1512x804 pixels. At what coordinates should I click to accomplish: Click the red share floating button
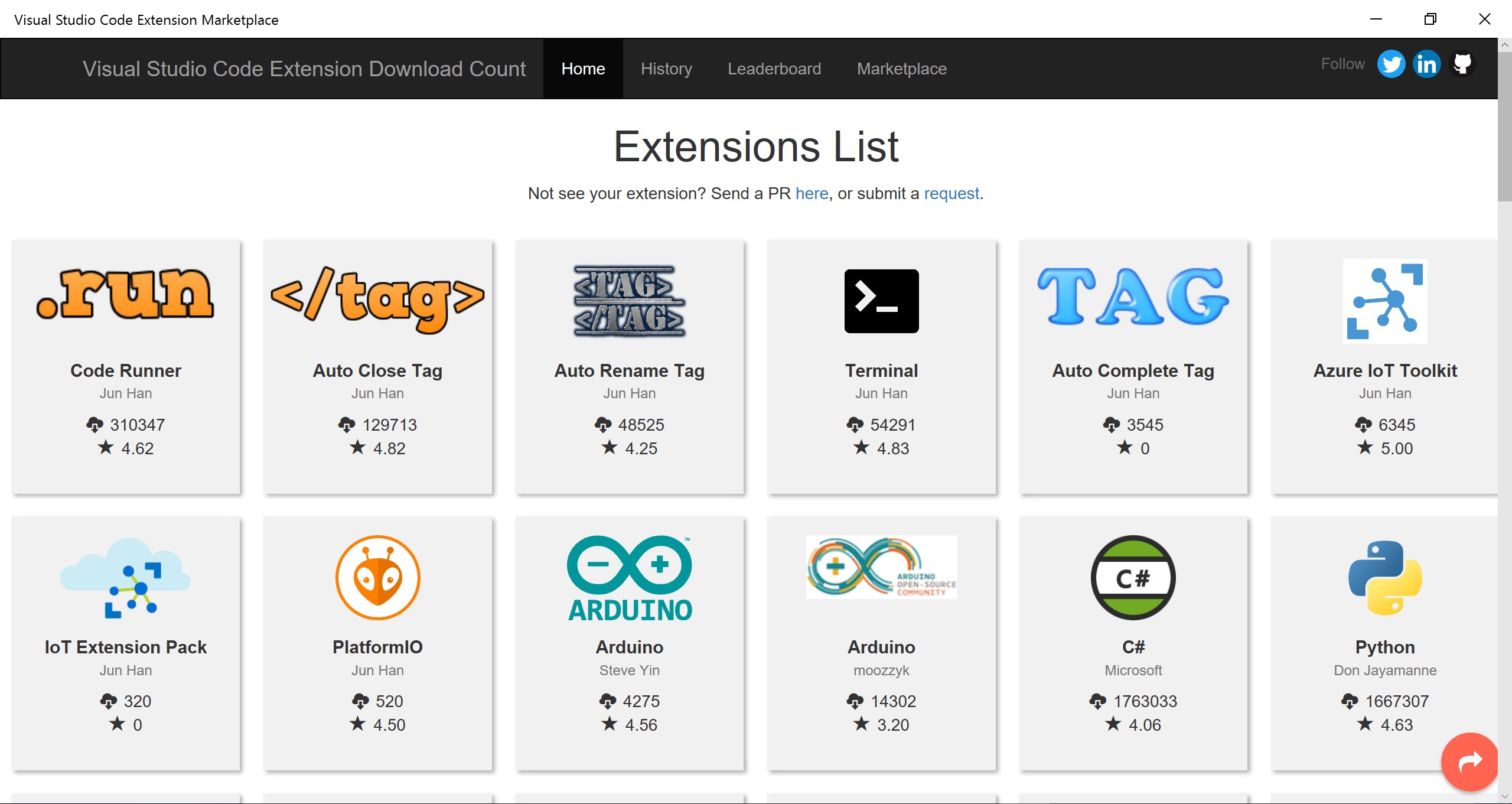pos(1469,761)
